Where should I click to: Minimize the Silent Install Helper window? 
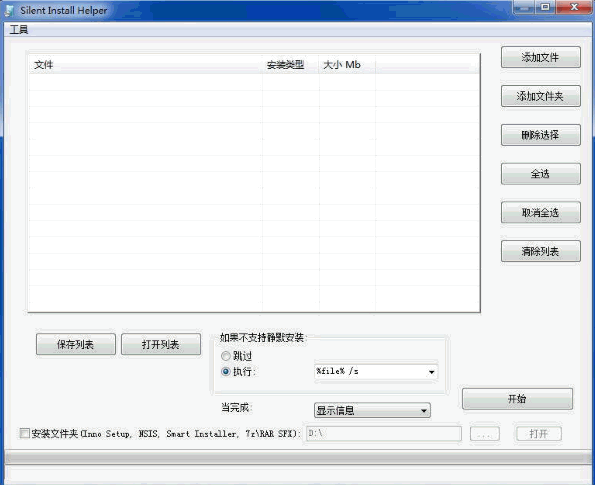(525, 7)
